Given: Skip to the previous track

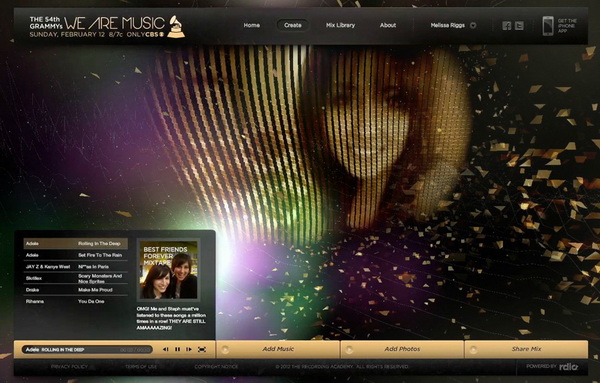Looking at the screenshot, I should point(166,349).
